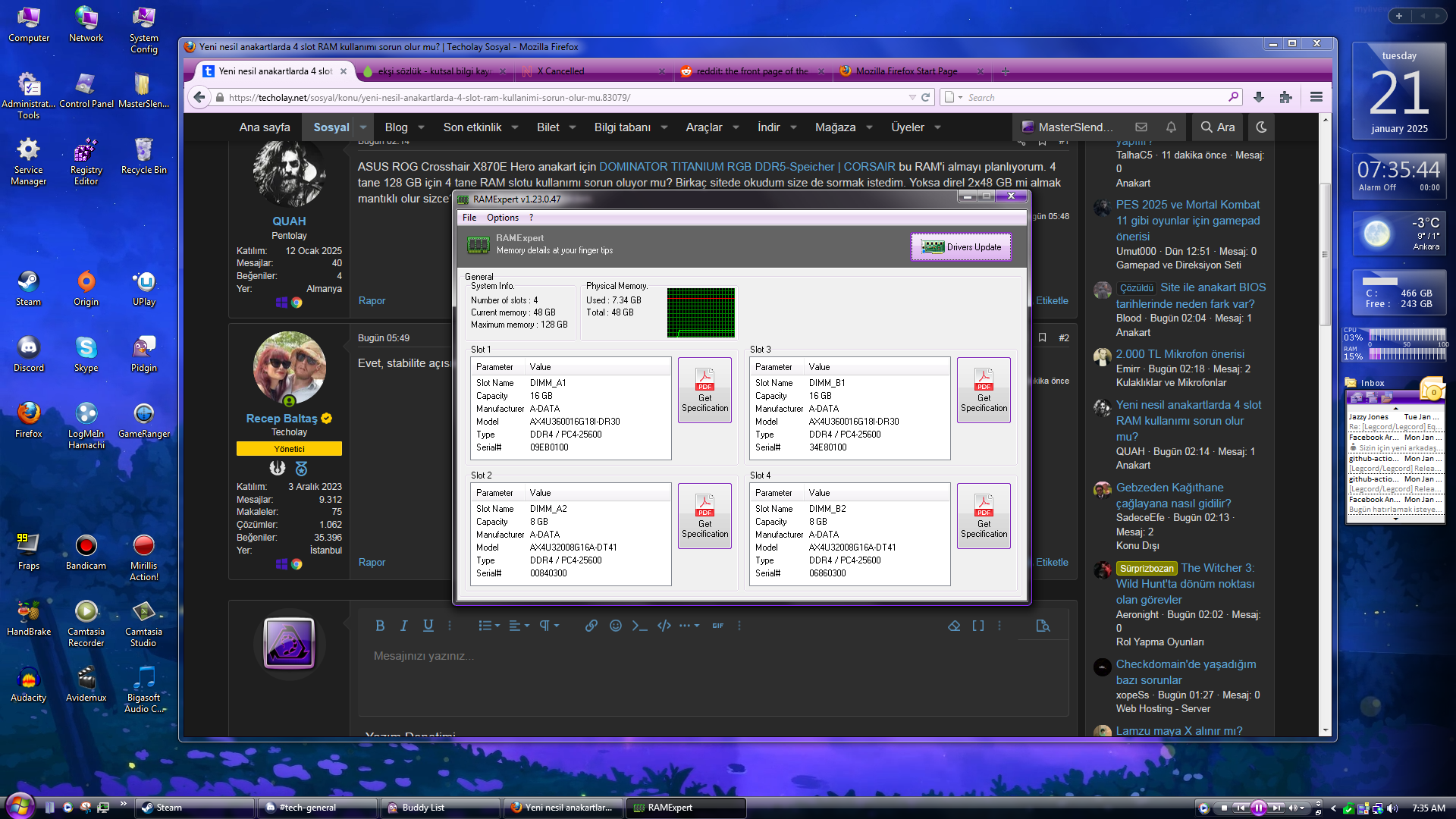Open the ? help menu in RAMExpert
The image size is (1456, 819).
pos(531,218)
